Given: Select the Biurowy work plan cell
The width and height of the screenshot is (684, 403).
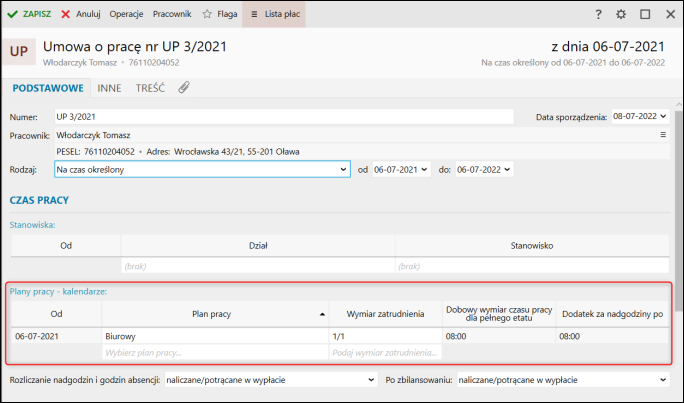Looking at the screenshot, I should pos(215,336).
